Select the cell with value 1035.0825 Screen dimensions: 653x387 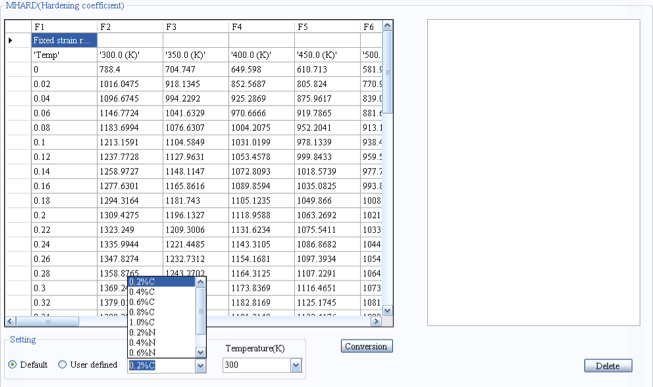point(327,186)
